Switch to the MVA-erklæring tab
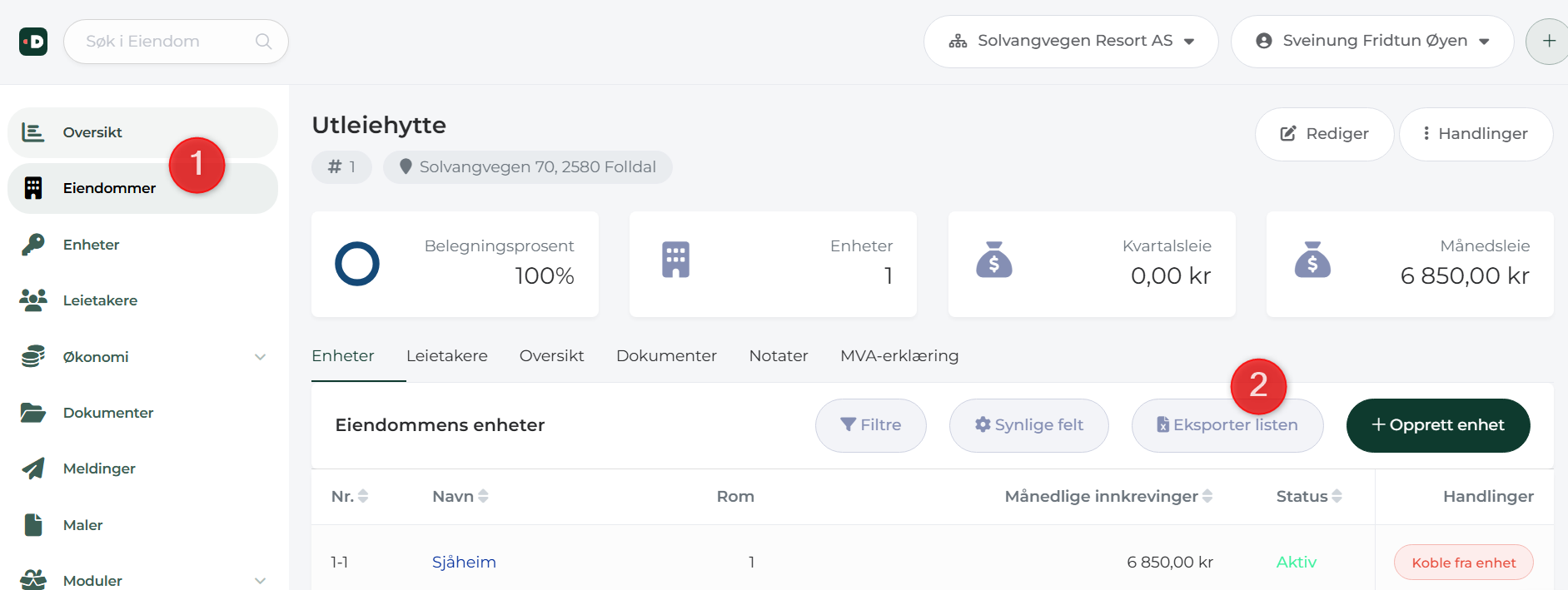Image resolution: width=1568 pixels, height=590 pixels. coord(899,356)
